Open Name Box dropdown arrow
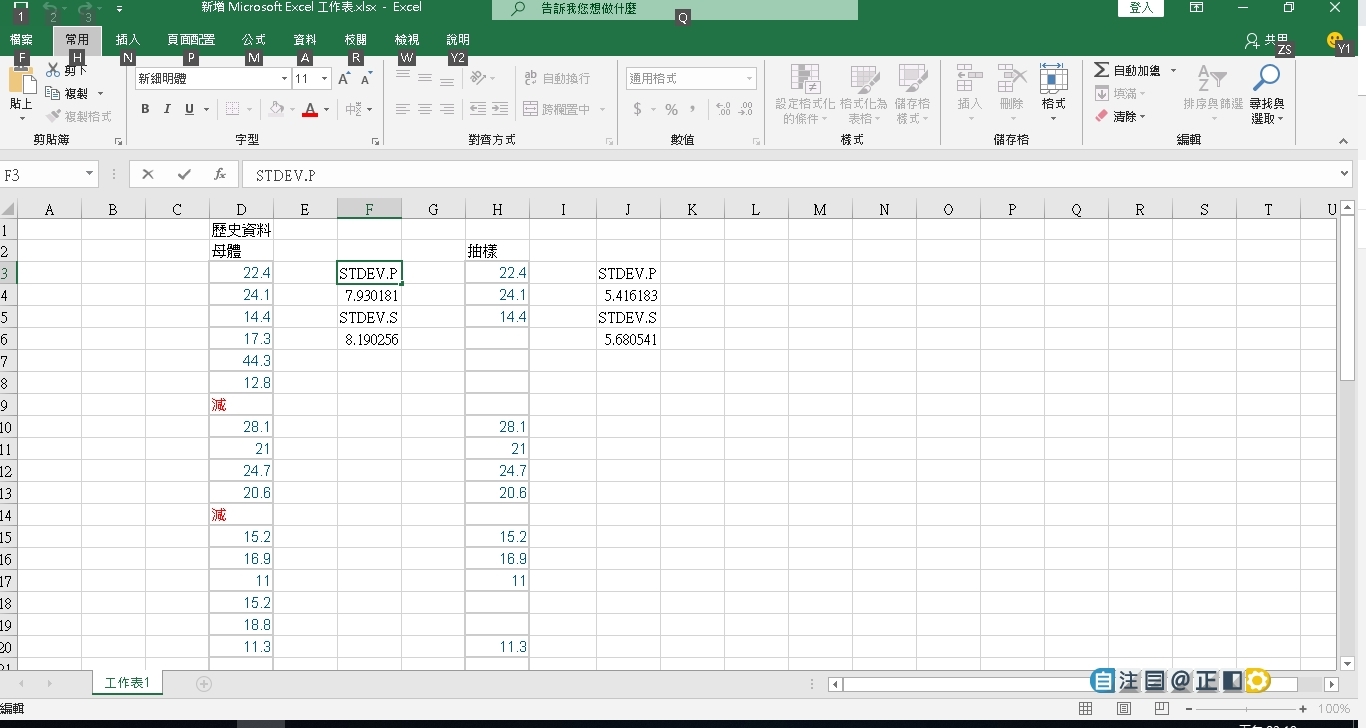Viewport: 1366px width, 728px height. point(89,174)
